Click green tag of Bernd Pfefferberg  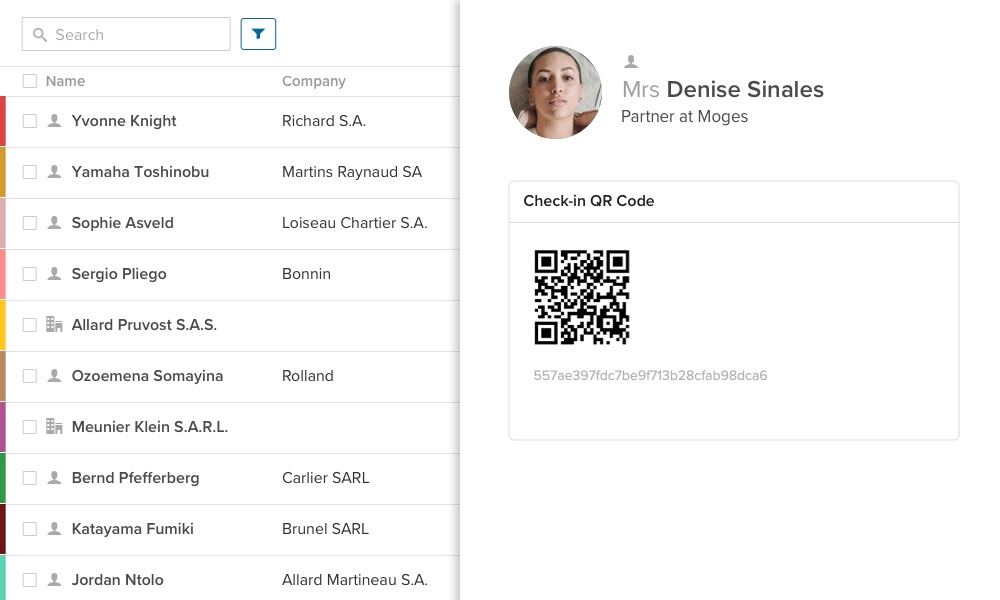click(3, 478)
